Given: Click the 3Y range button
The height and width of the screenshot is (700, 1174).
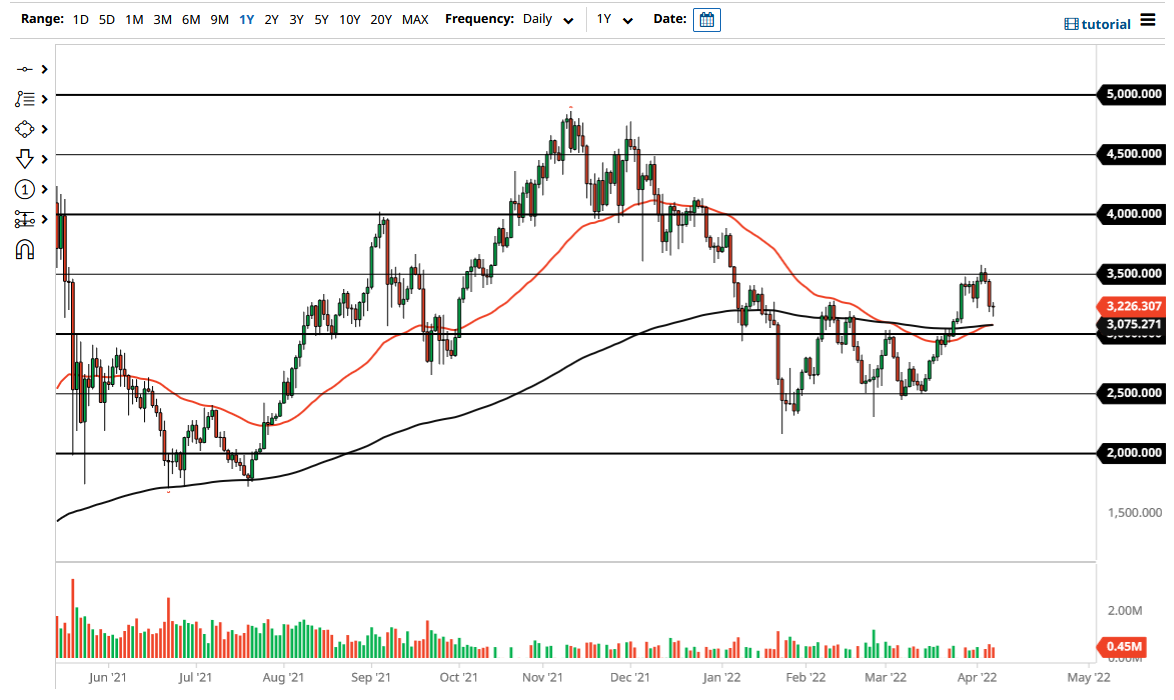Looking at the screenshot, I should (x=296, y=19).
